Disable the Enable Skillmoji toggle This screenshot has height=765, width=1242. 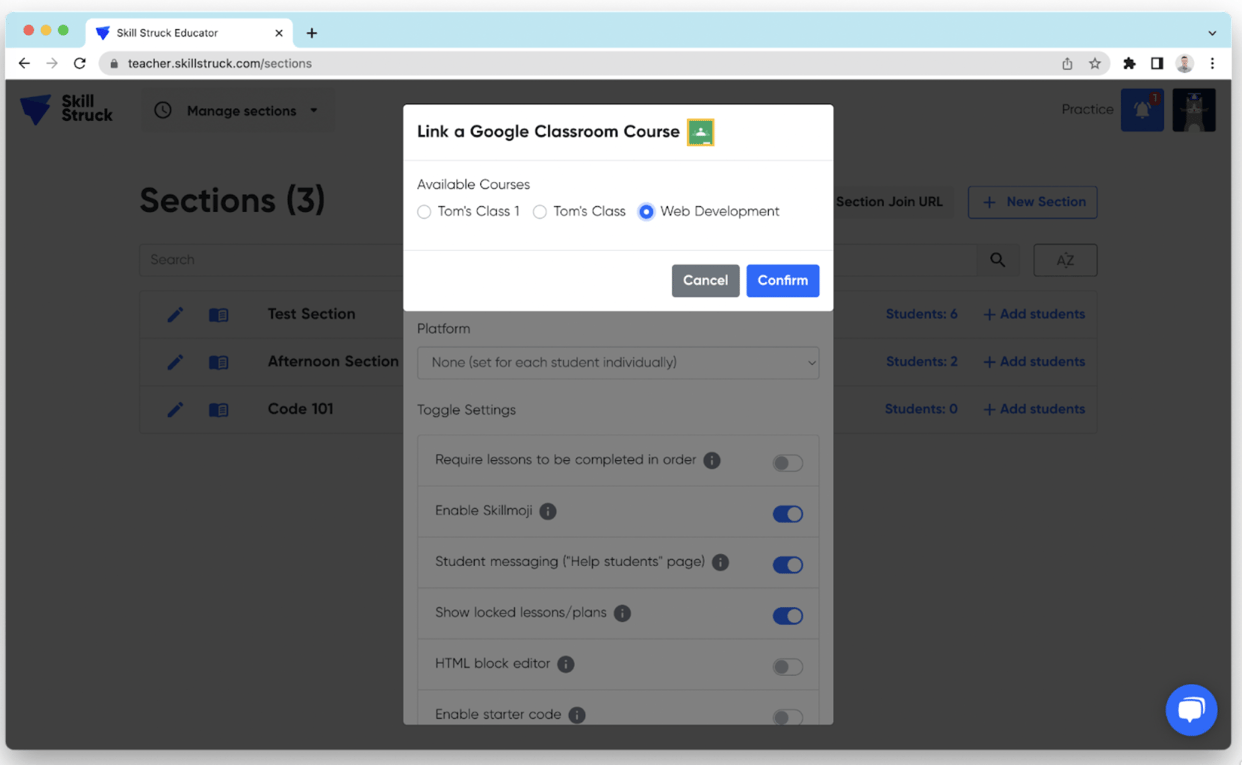coord(787,513)
